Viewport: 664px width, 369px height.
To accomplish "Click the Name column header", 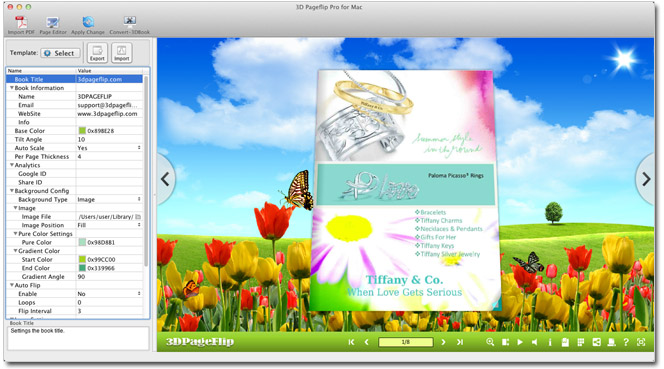I will pyautogui.click(x=41, y=71).
